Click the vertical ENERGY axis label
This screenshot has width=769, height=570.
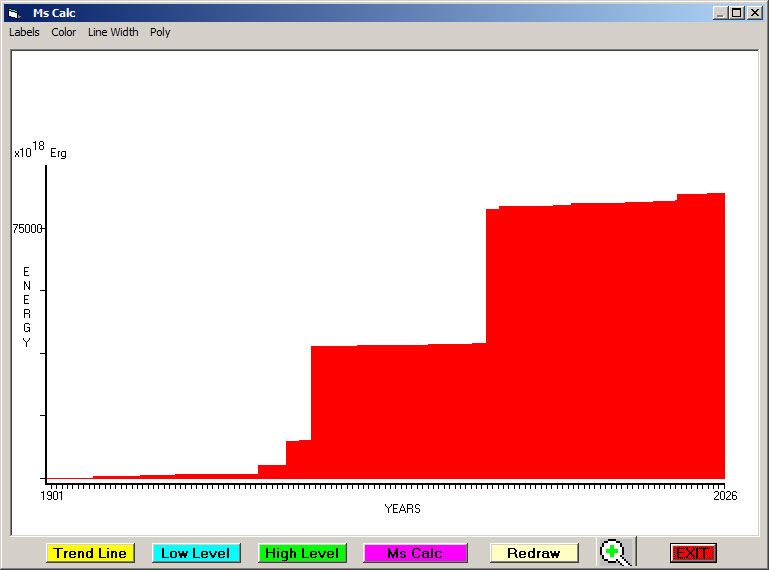27,307
